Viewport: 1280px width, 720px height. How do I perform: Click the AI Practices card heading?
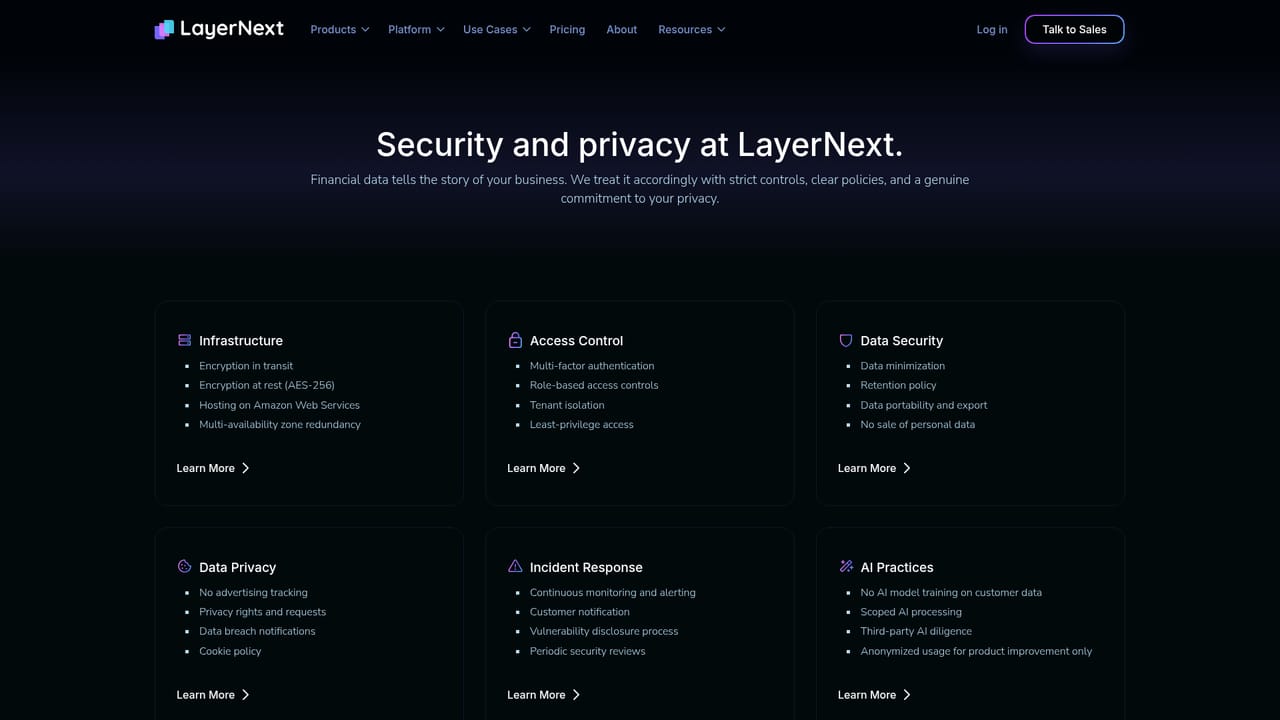click(897, 567)
